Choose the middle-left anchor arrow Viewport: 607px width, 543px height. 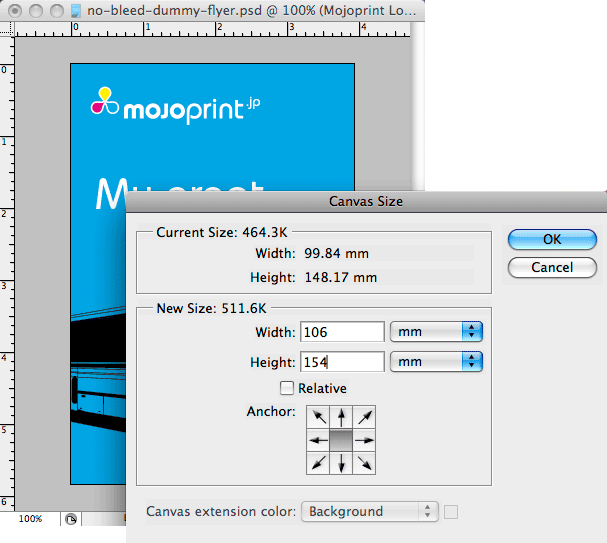click(x=319, y=440)
